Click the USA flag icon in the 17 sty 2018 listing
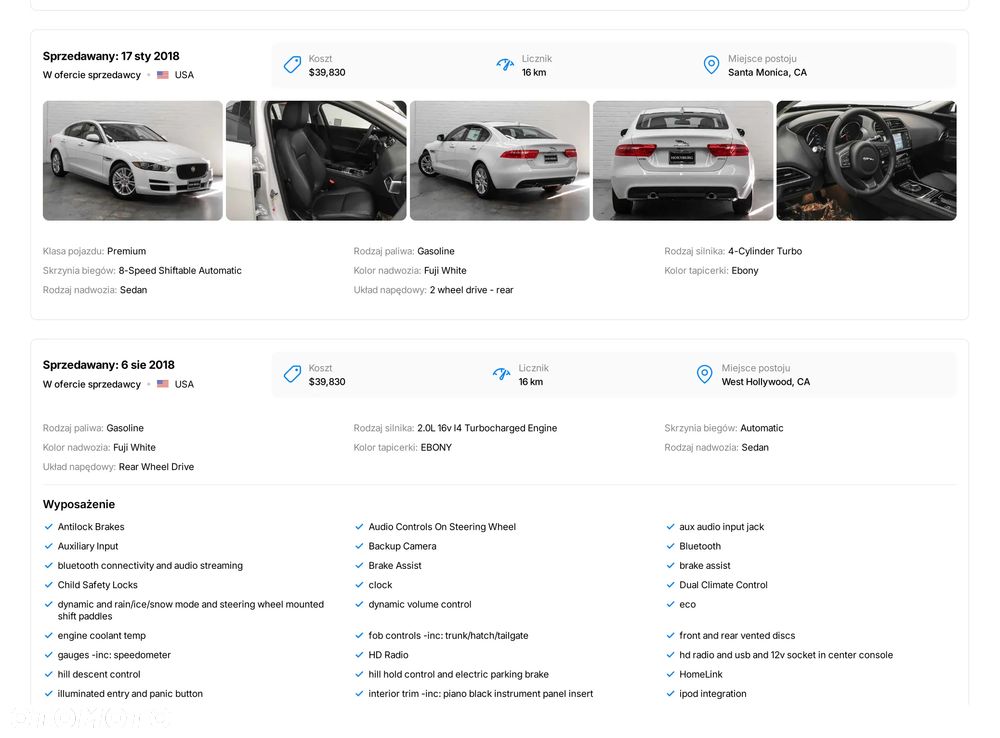Image resolution: width=1000 pixels, height=738 pixels. [163, 75]
